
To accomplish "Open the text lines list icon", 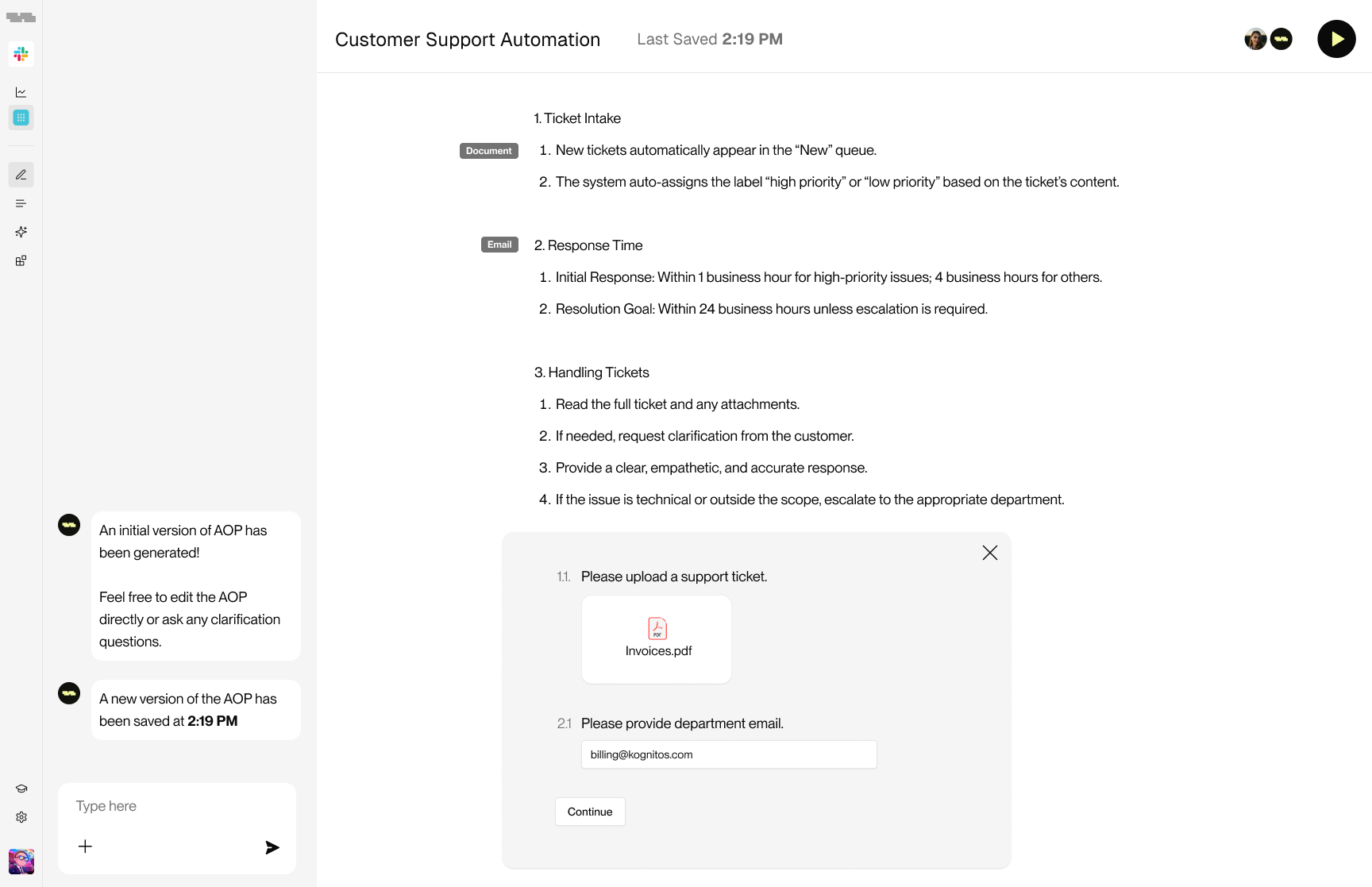I will click(x=21, y=203).
